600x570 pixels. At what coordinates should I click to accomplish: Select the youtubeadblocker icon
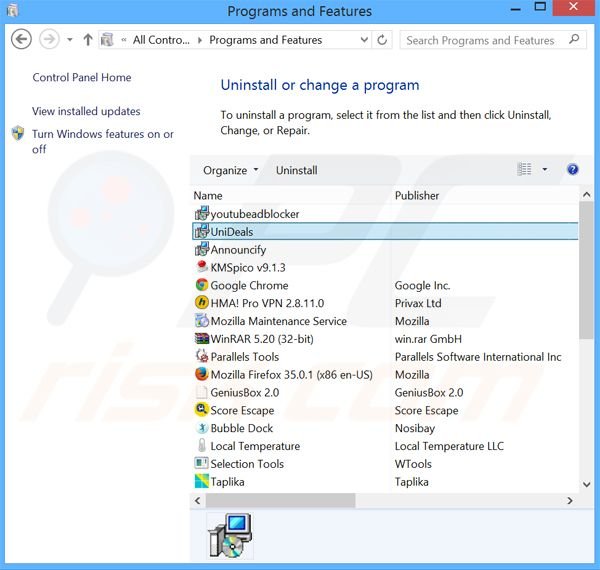[202, 213]
